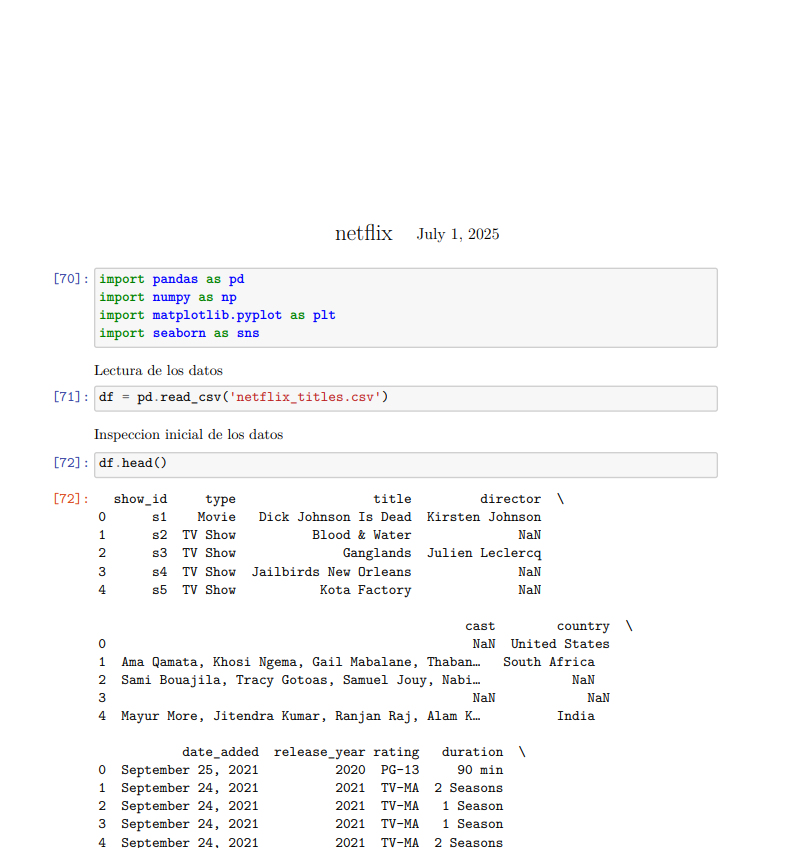This screenshot has height=848, width=809.
Task: Click the line 'import pandas as pd'
Action: 171,279
